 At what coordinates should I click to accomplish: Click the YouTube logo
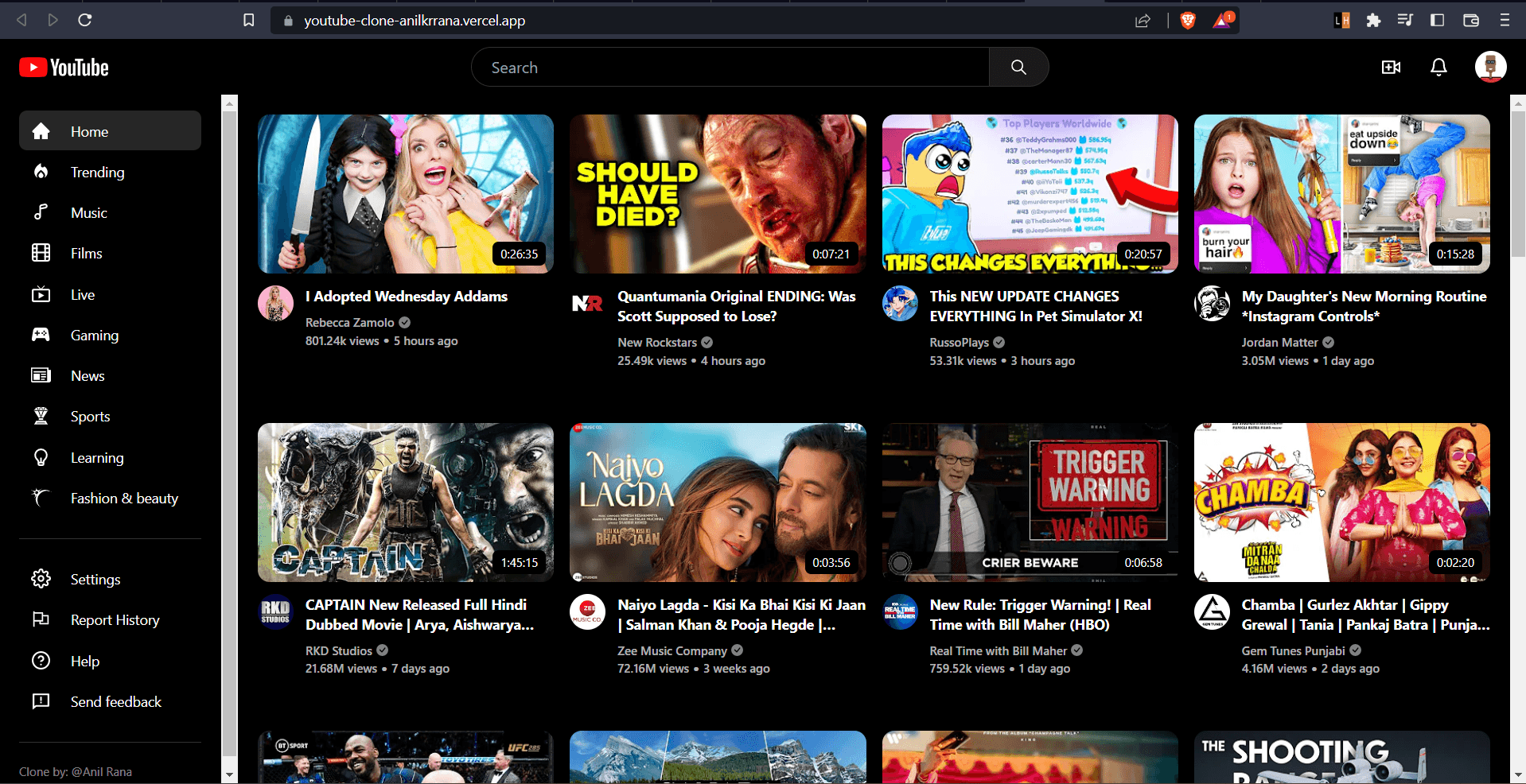pyautogui.click(x=64, y=68)
